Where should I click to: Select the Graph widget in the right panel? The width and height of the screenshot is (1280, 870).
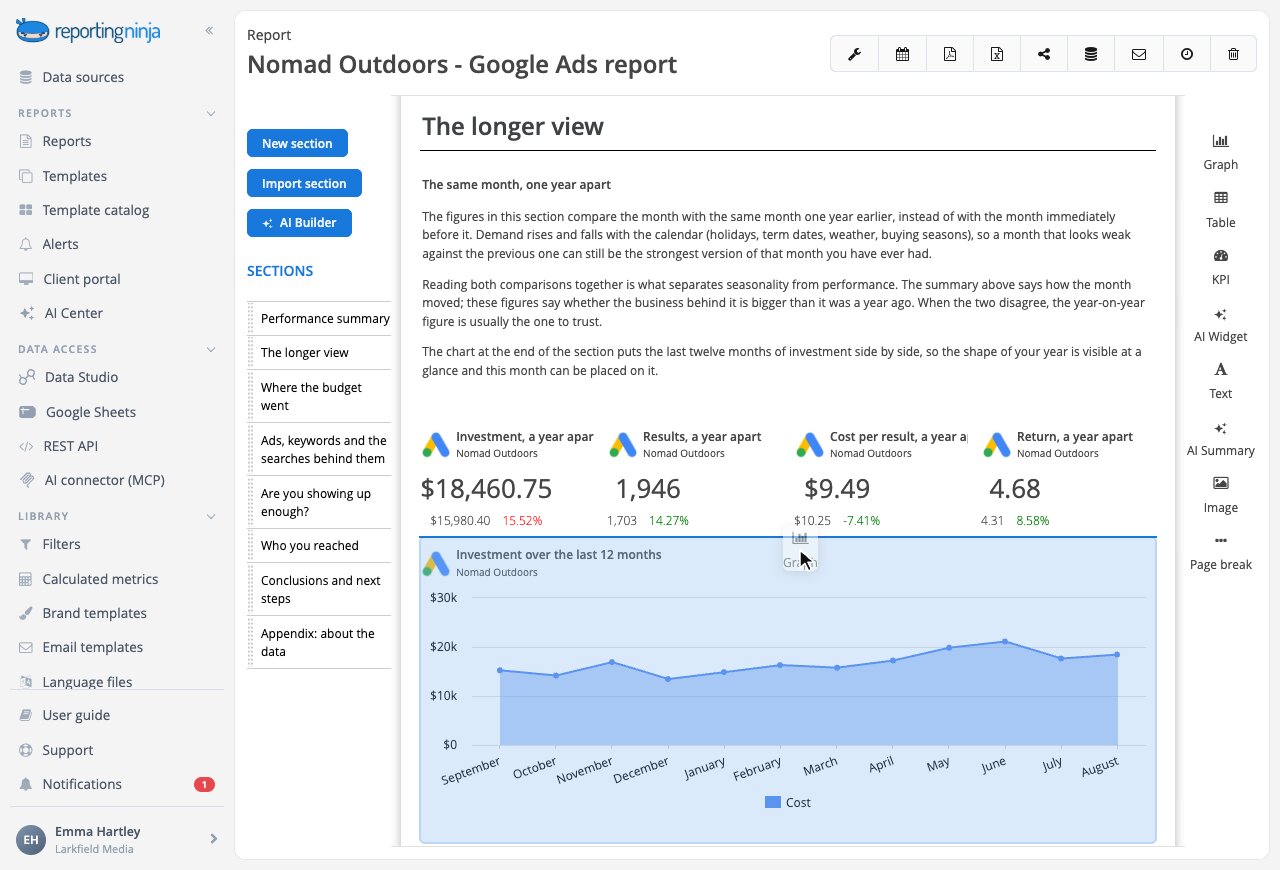click(1221, 152)
